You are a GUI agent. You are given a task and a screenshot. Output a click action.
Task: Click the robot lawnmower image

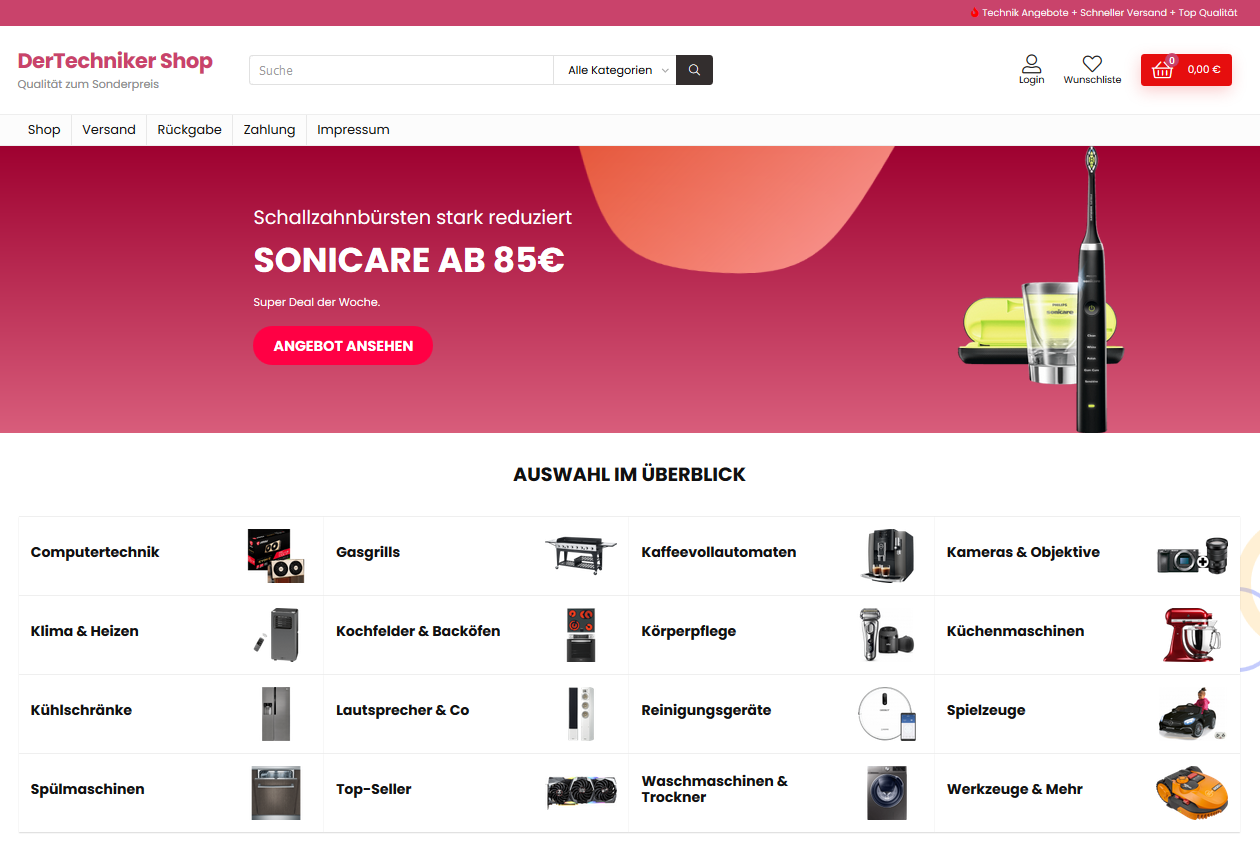[1192, 792]
